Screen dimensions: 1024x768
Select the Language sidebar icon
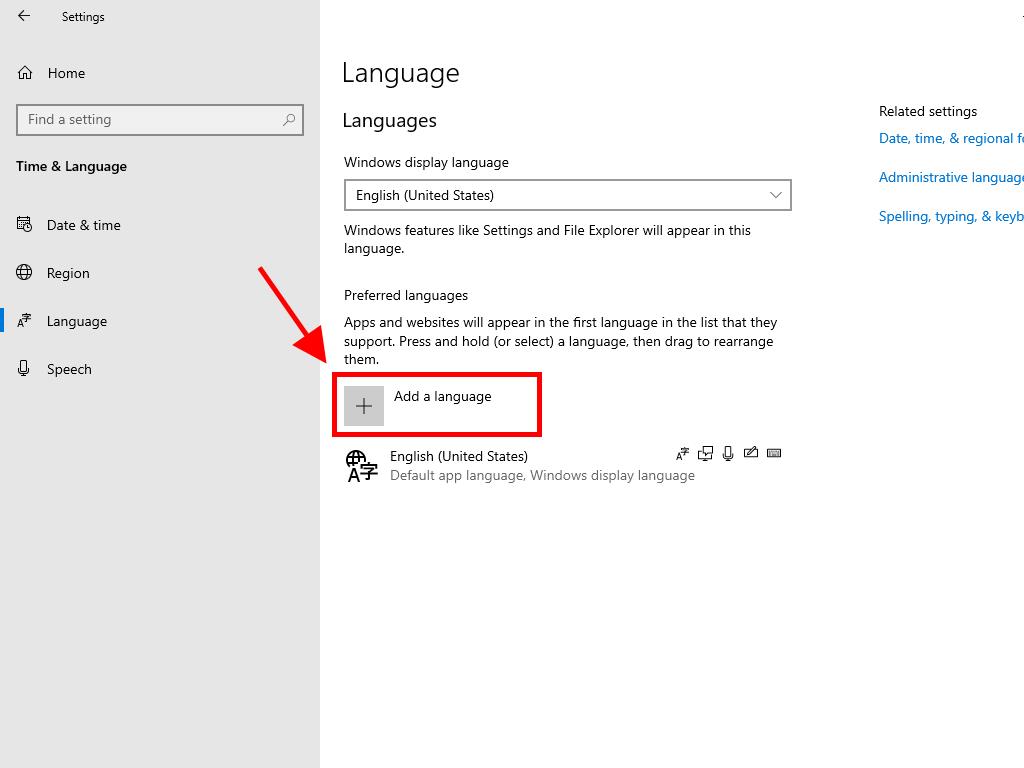click(24, 321)
